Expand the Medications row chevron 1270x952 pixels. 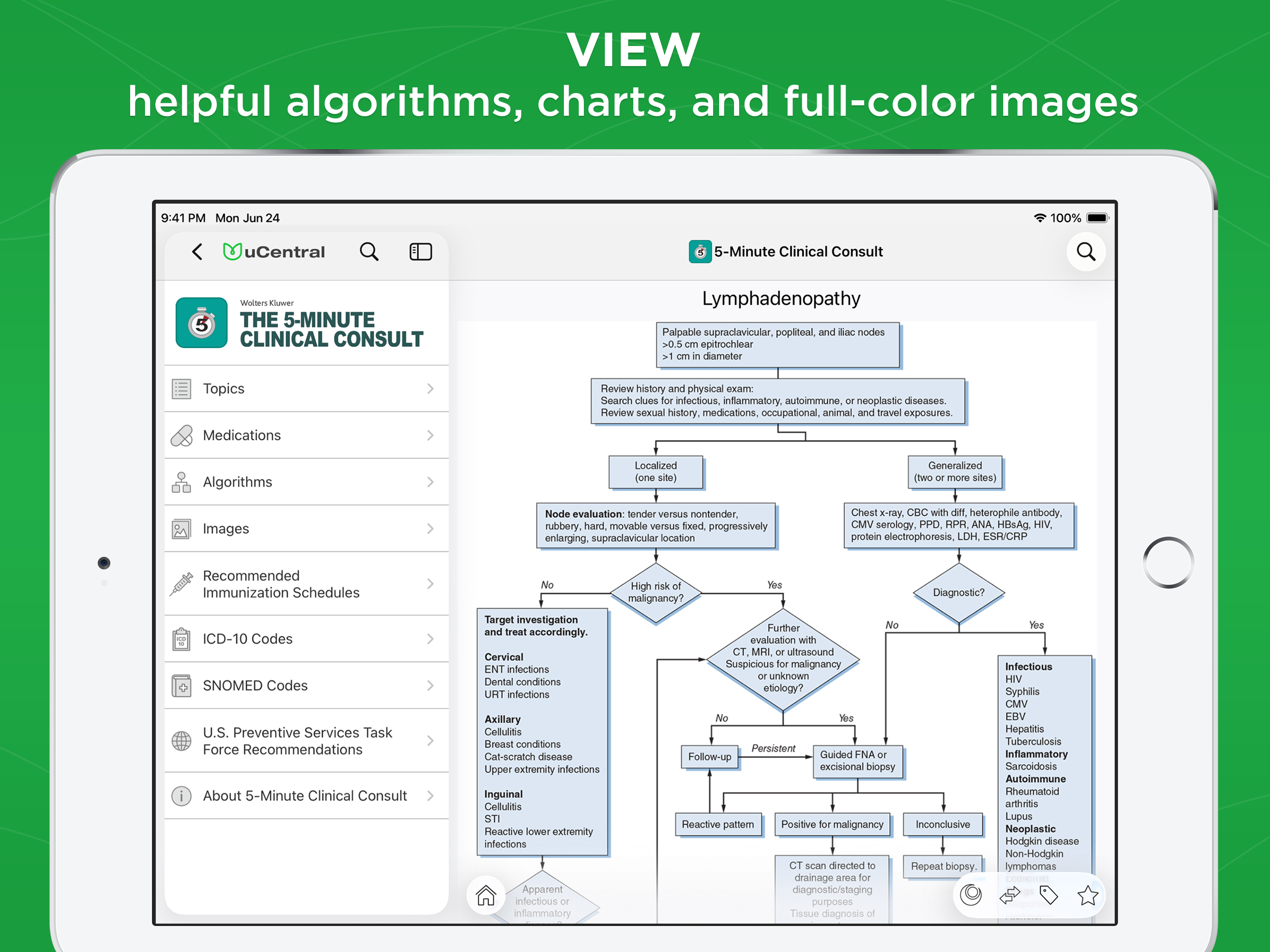coord(430,435)
